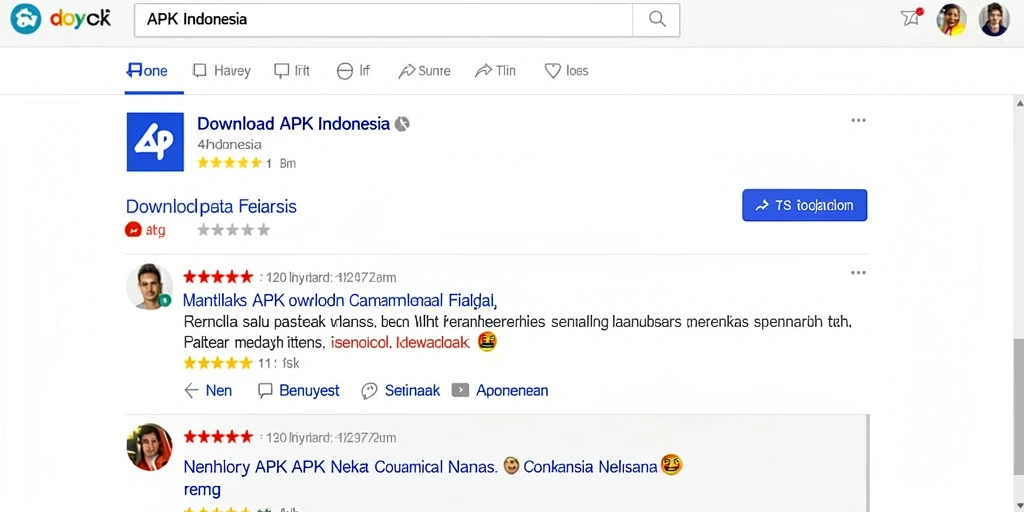Select the If tab

point(353,71)
